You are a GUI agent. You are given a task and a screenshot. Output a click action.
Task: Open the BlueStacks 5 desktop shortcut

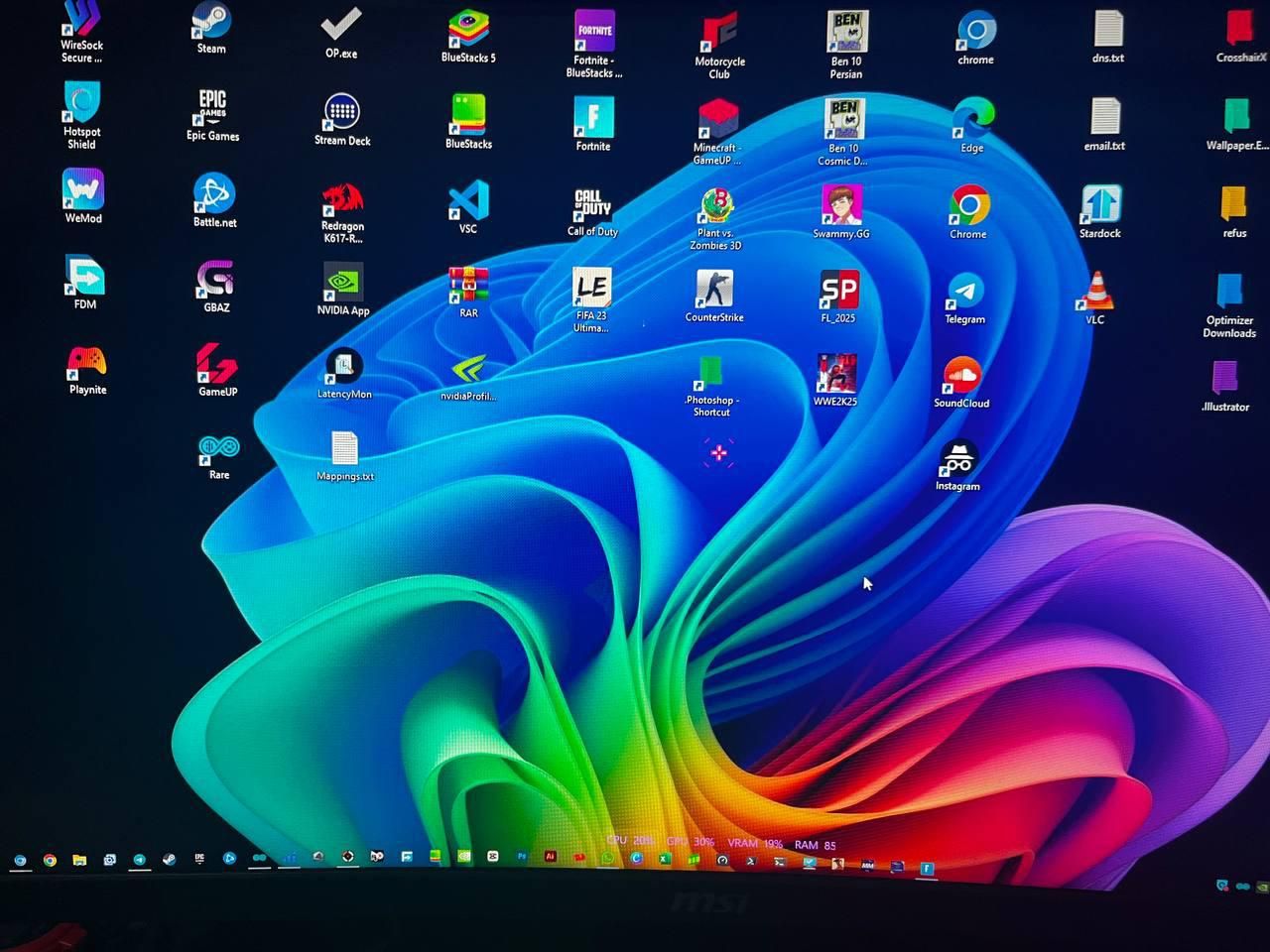tap(468, 37)
